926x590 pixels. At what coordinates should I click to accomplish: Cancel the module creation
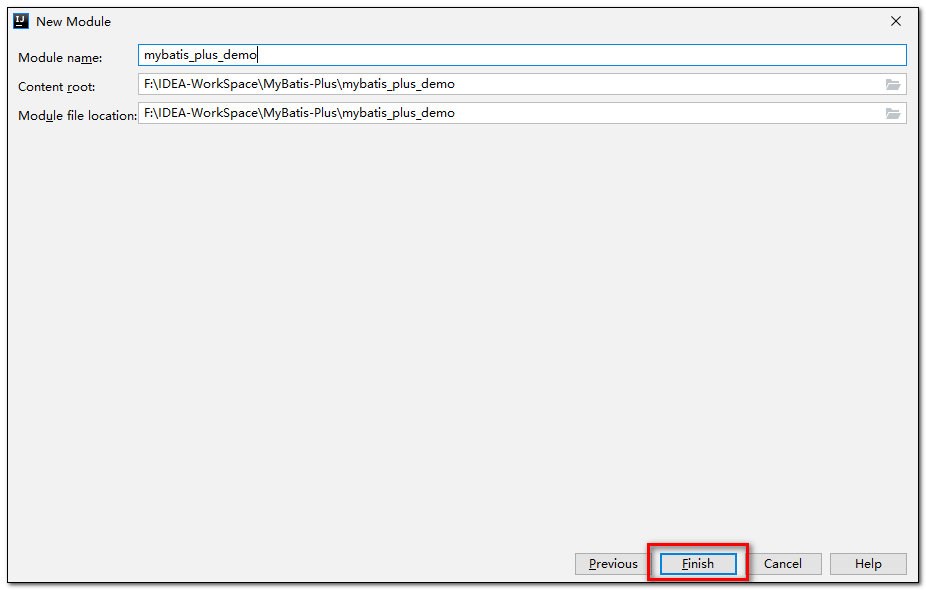click(x=782, y=564)
